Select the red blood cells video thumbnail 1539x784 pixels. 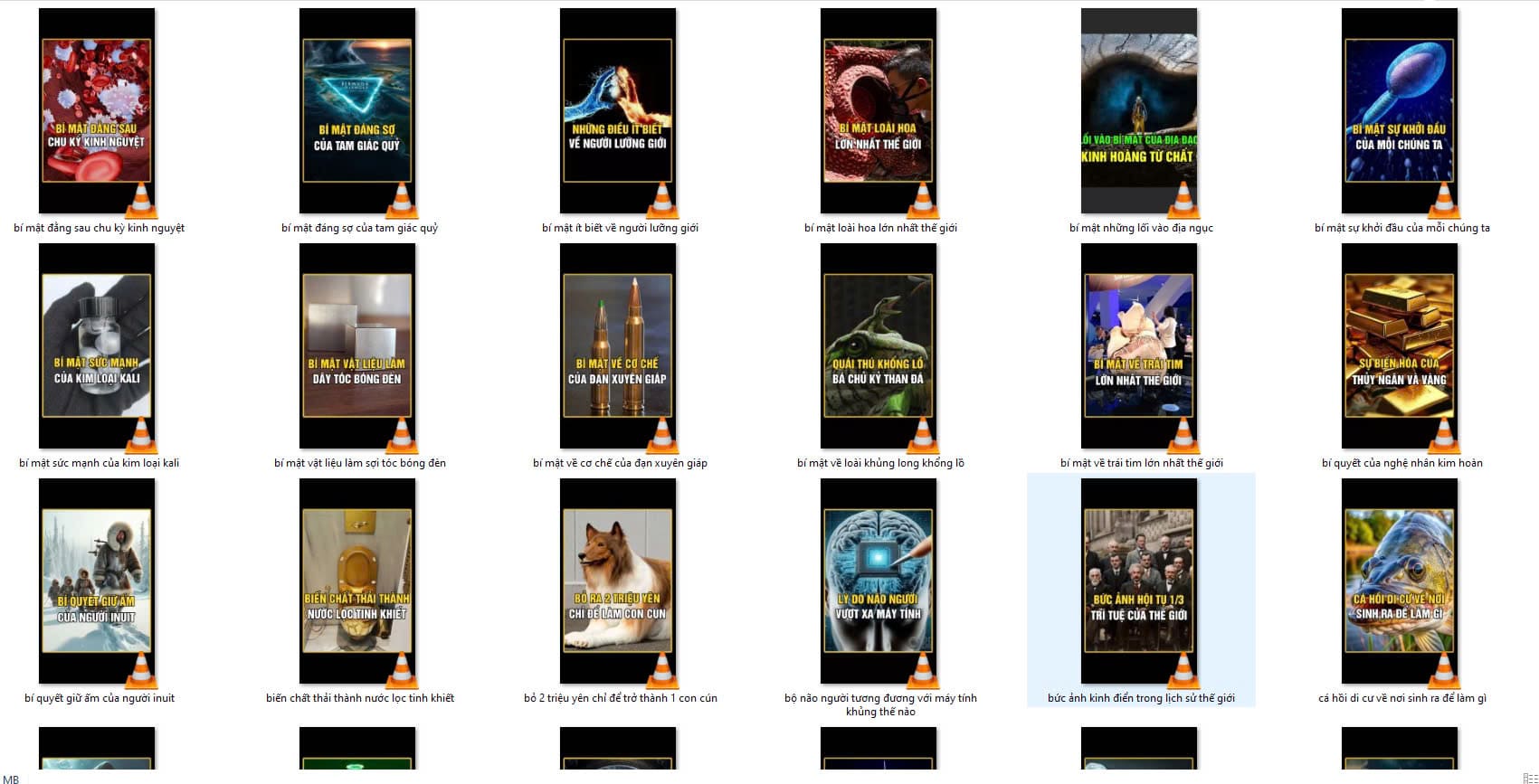pos(97,111)
